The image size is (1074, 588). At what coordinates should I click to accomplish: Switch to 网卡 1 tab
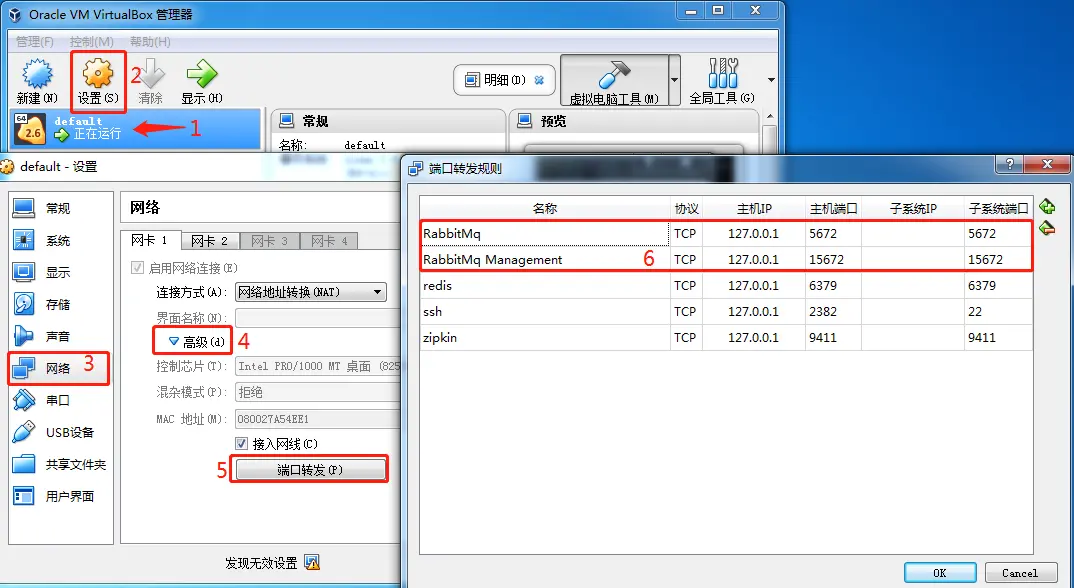151,240
